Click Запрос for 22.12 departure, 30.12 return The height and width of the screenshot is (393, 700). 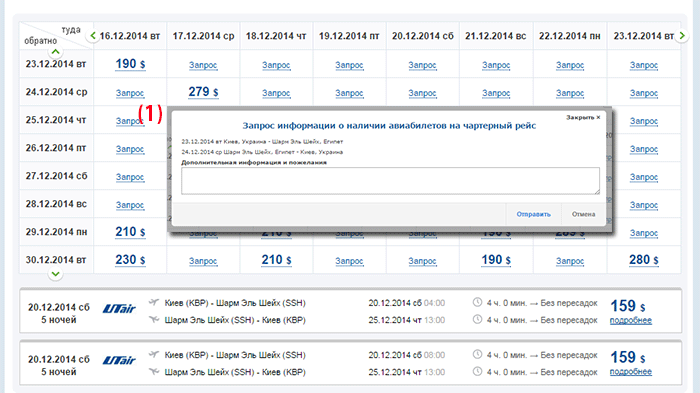coord(570,261)
